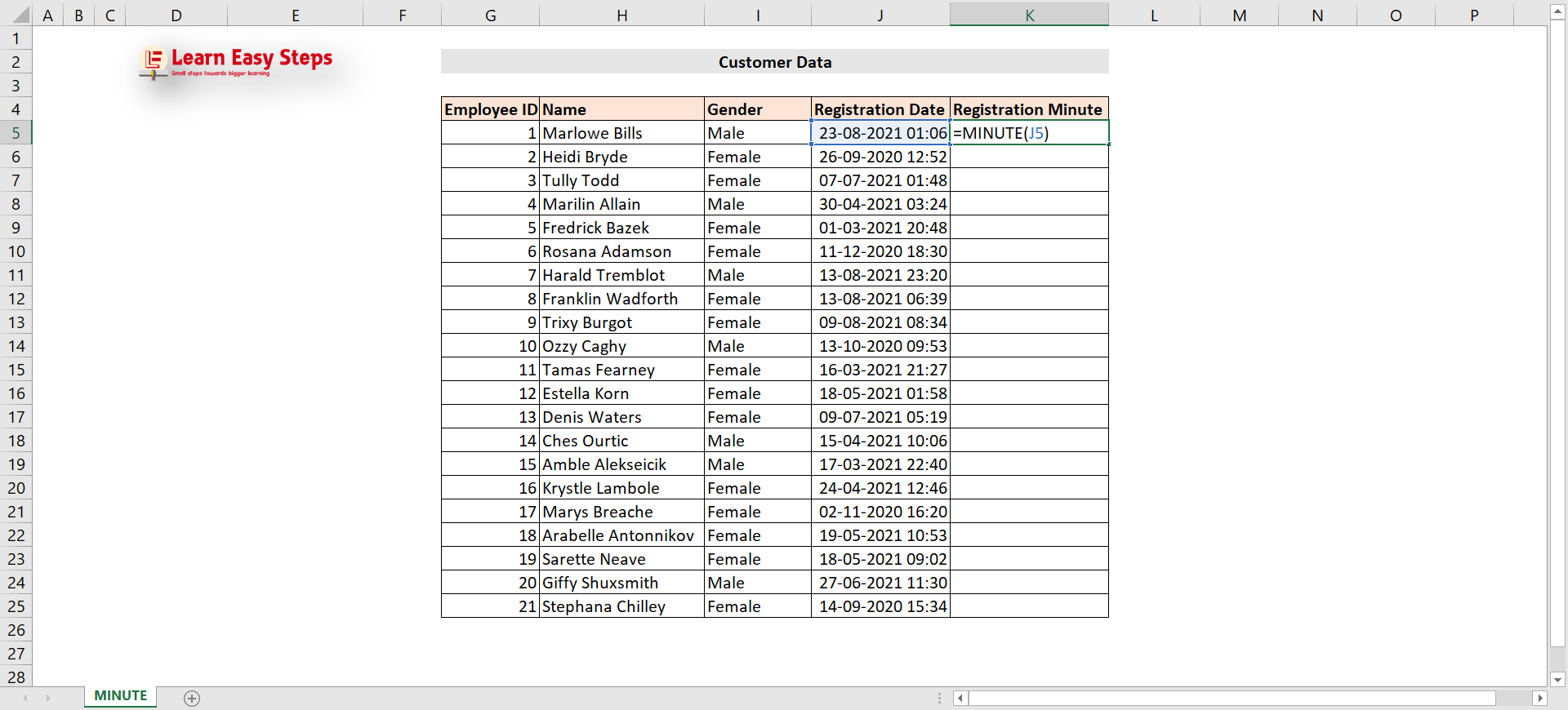Select the Heidi Bryde name cell
The height and width of the screenshot is (710, 1568).
pos(622,157)
